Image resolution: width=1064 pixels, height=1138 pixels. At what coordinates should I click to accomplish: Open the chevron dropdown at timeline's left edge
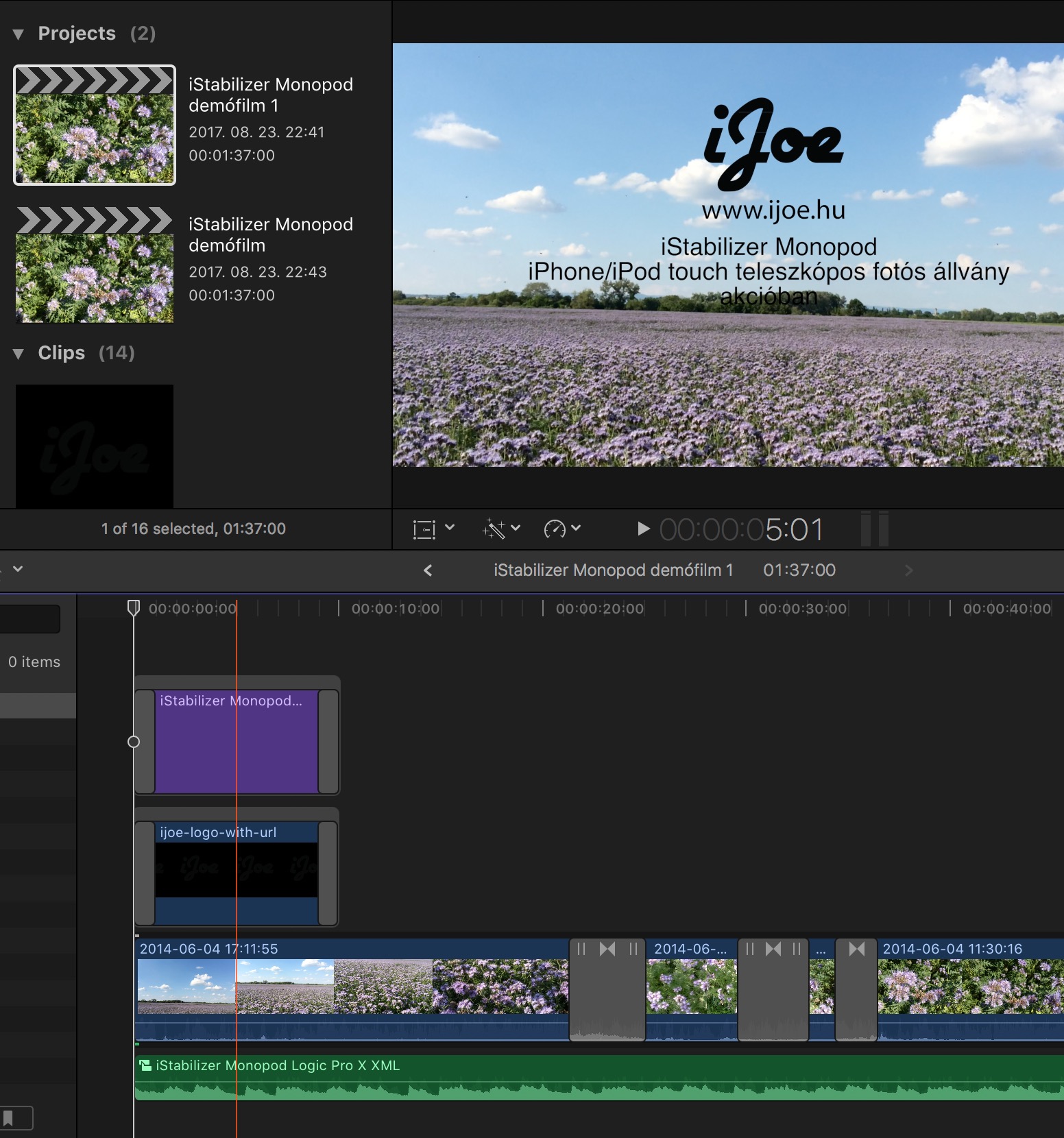point(18,569)
